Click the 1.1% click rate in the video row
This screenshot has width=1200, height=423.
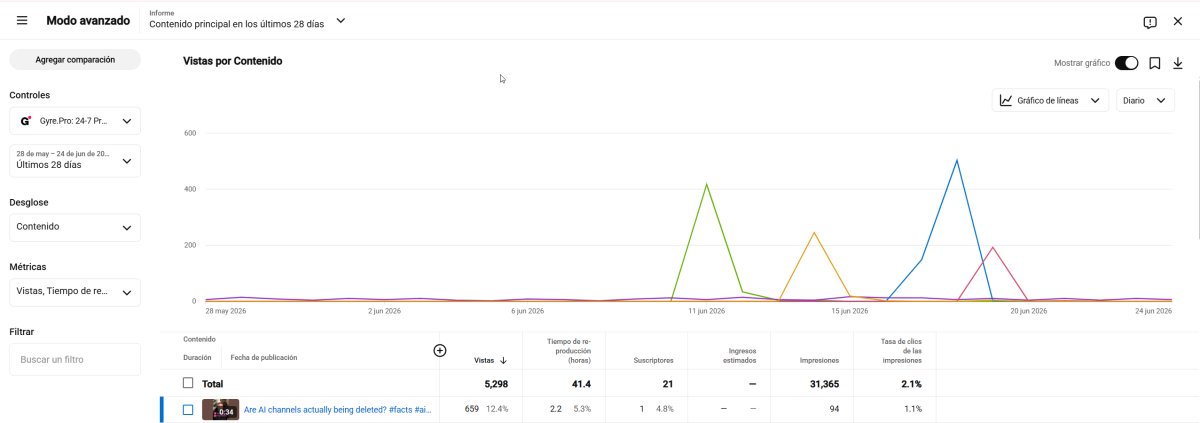click(x=912, y=409)
